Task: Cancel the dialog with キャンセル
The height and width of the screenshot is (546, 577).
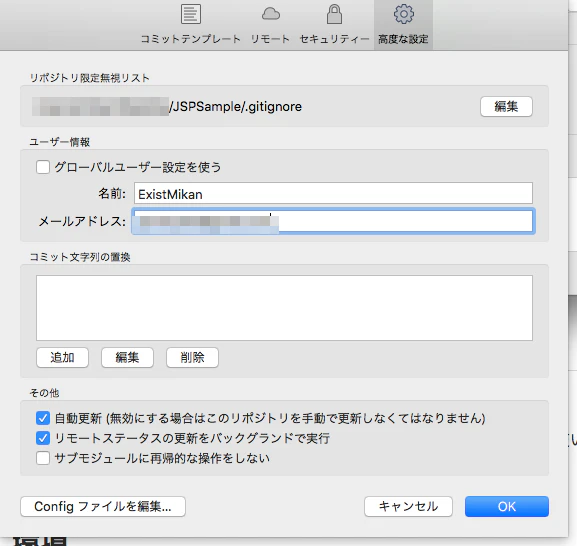Action: point(408,507)
